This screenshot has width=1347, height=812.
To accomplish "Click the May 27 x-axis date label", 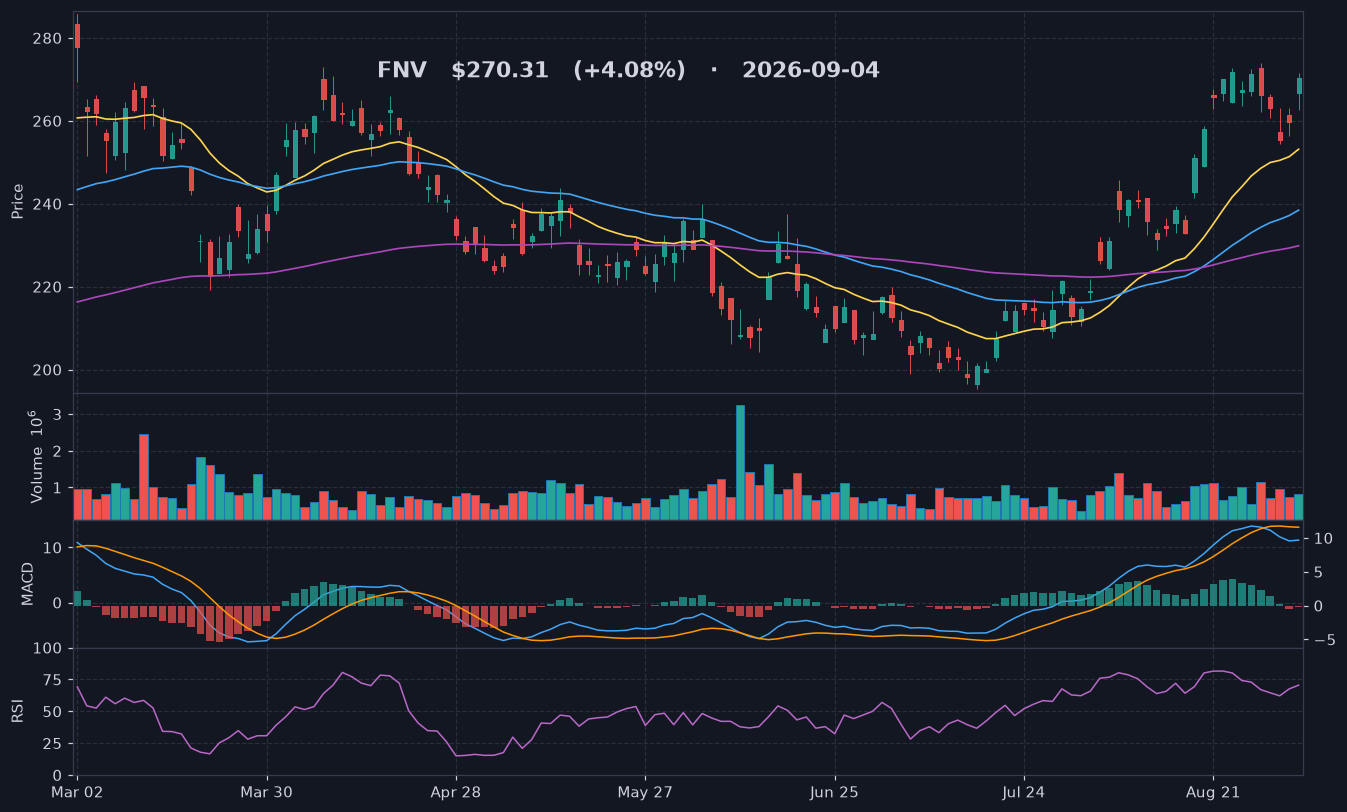I will click(x=645, y=792).
